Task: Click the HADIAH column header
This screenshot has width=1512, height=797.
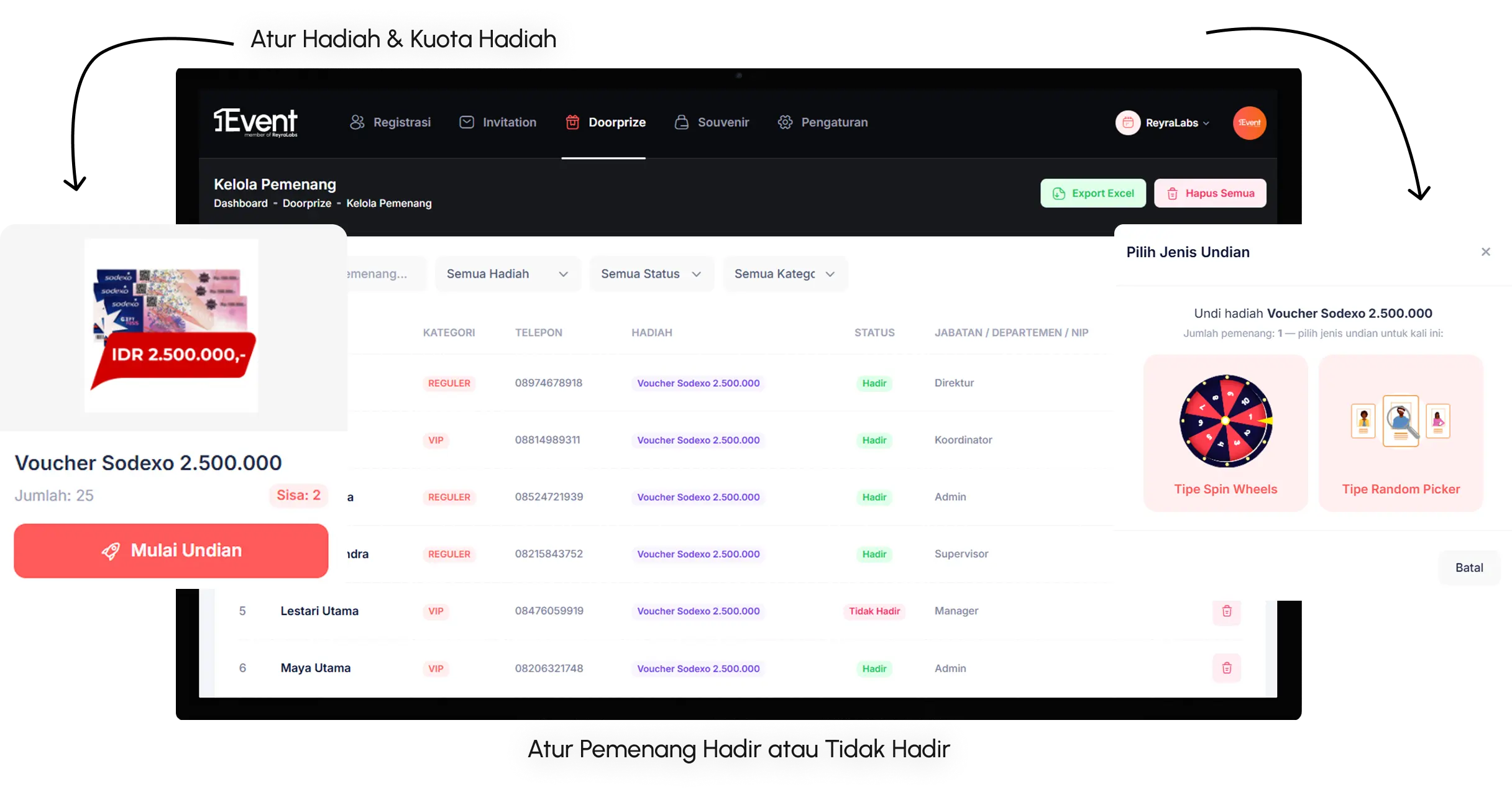Action: click(652, 332)
